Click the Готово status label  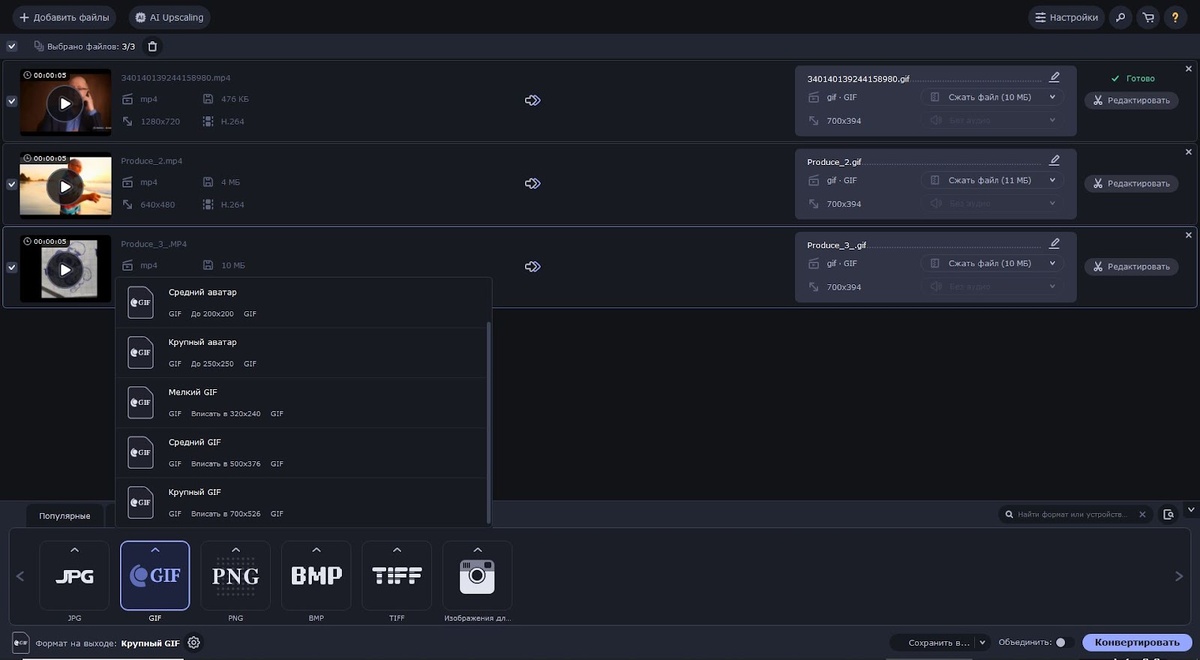(1133, 78)
